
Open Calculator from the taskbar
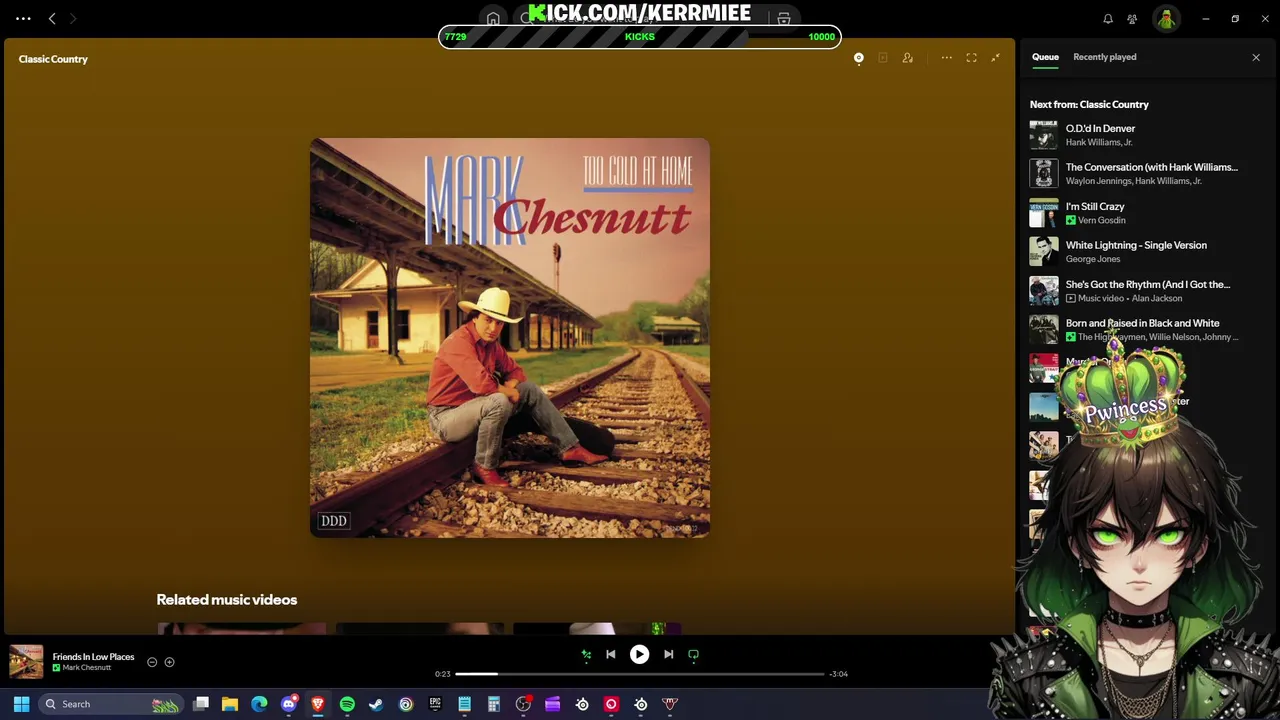click(494, 704)
